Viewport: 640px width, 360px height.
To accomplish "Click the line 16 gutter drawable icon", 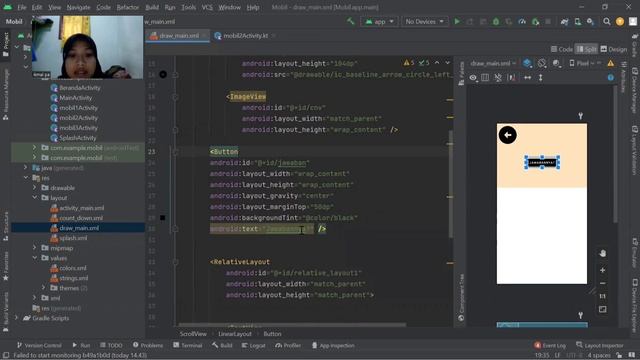I will click(163, 74).
